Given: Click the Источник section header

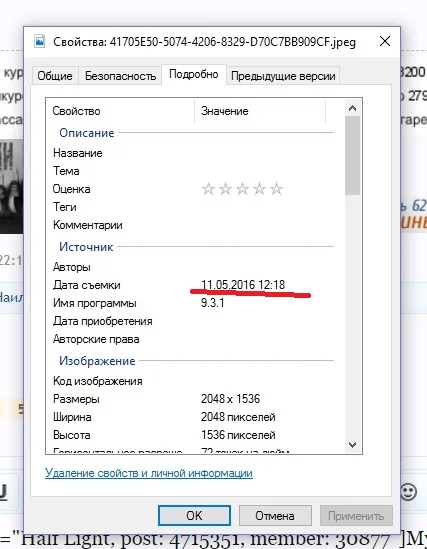Looking at the screenshot, I should [x=86, y=246].
